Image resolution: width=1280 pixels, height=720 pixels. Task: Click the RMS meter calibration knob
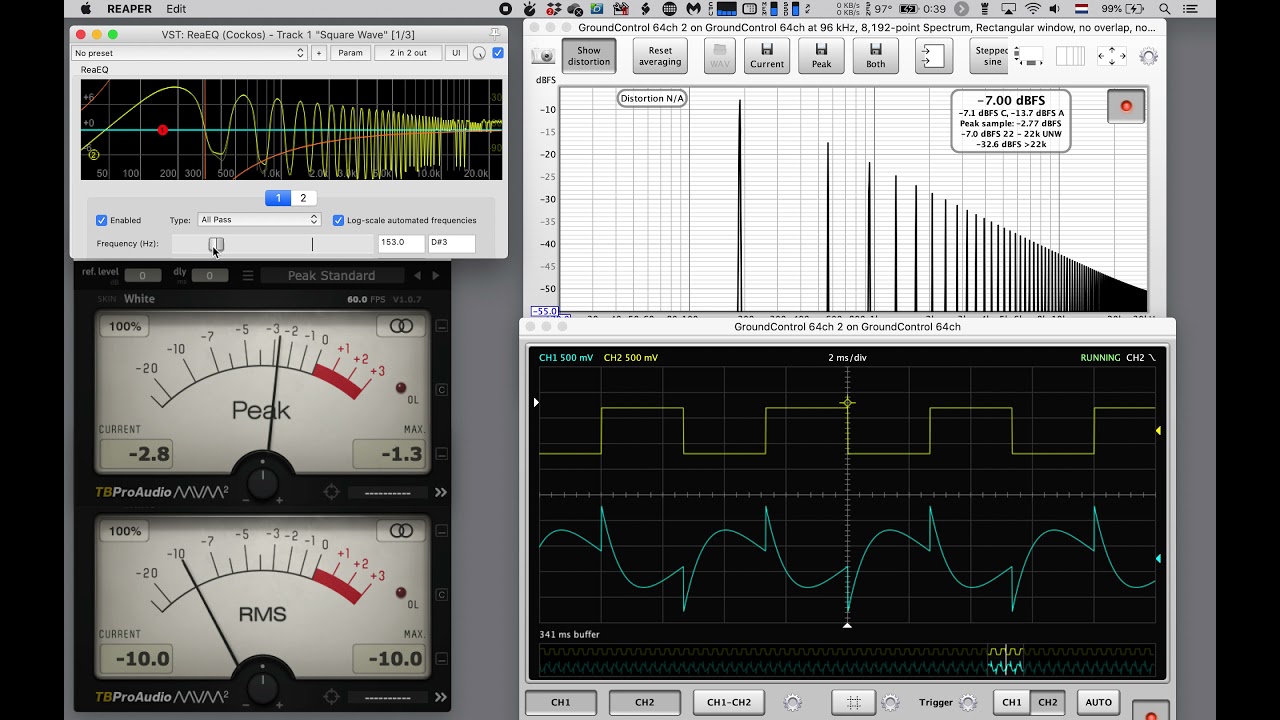[262, 687]
